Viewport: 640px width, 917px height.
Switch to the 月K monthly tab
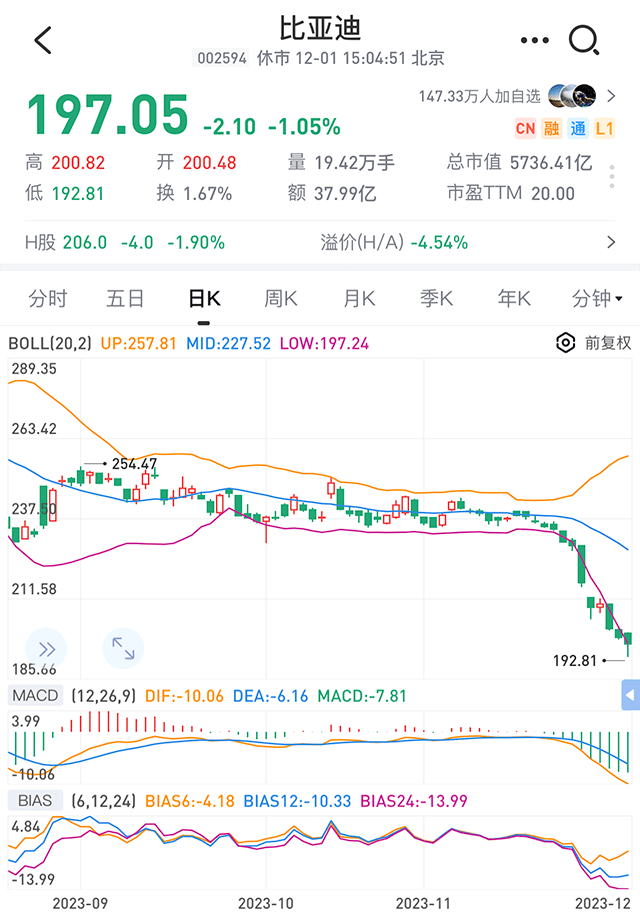[359, 299]
